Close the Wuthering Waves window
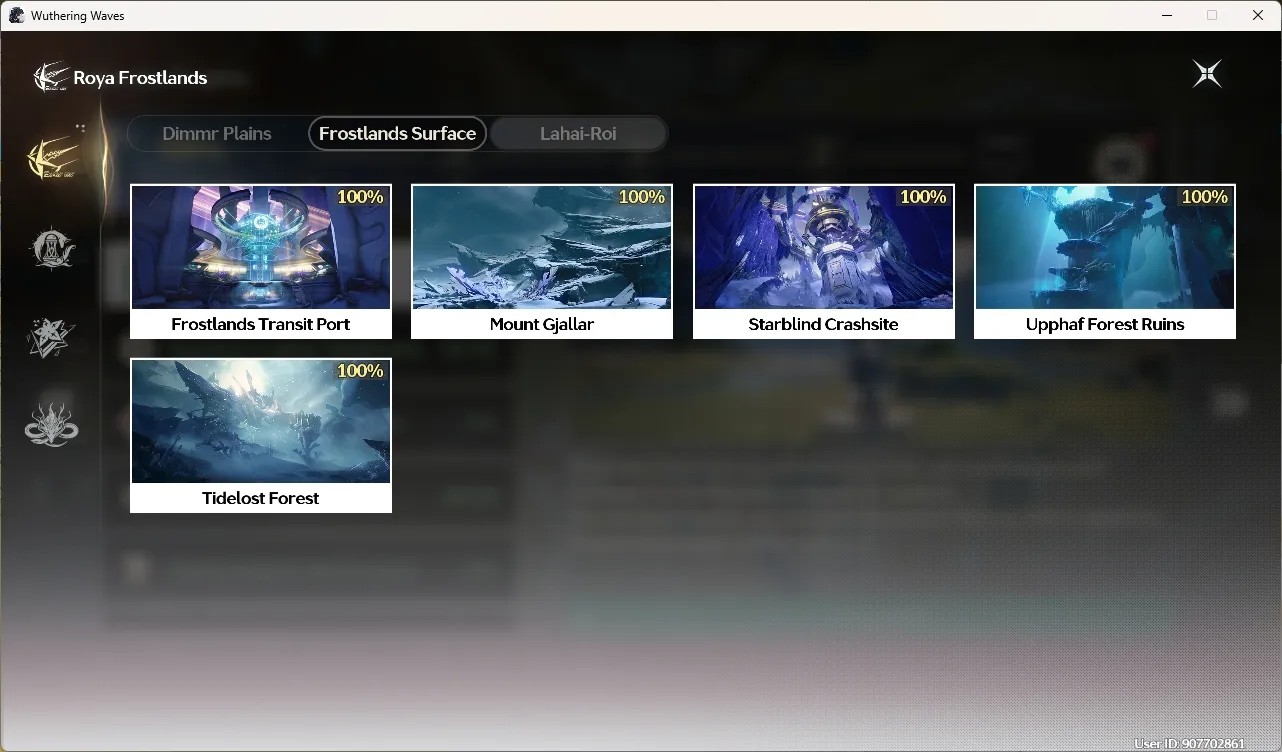 (x=1258, y=15)
